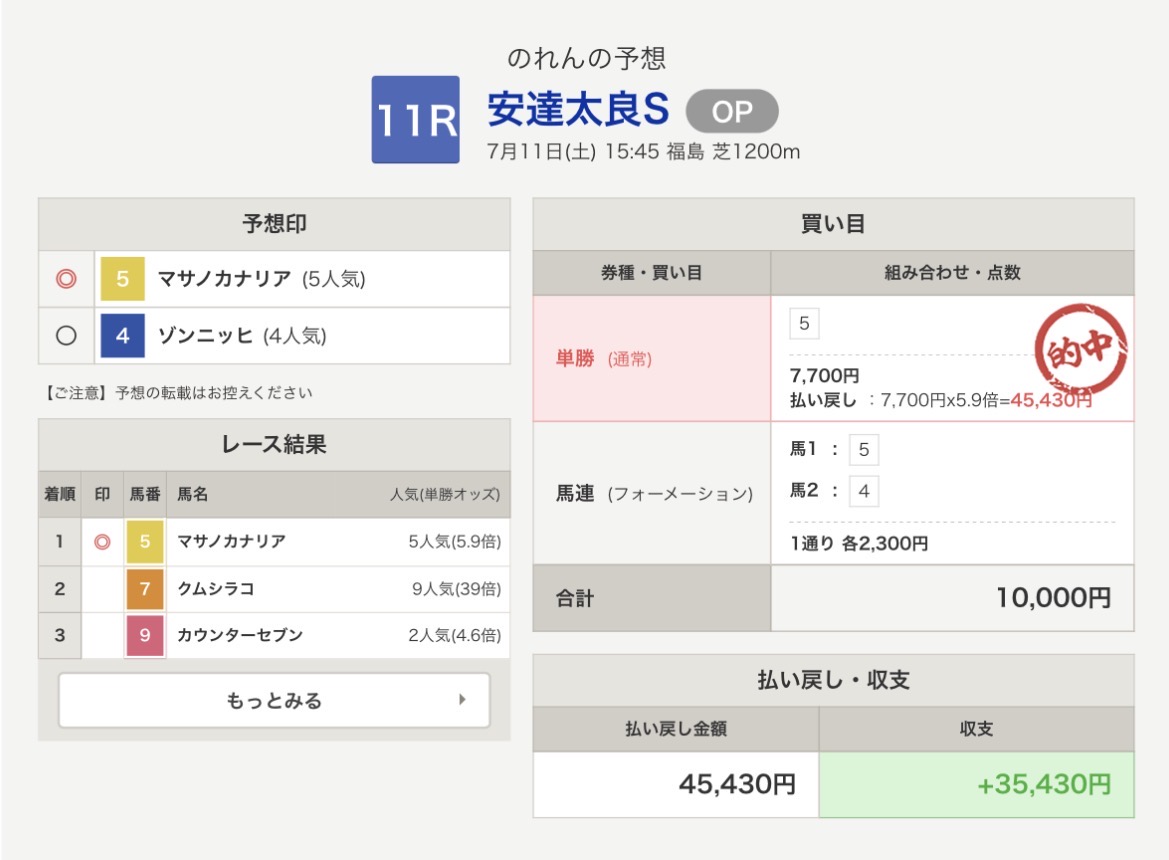Select ゾンニッヒ (4人気) entry
Screen dimensions: 1169x860
[x=242, y=335]
